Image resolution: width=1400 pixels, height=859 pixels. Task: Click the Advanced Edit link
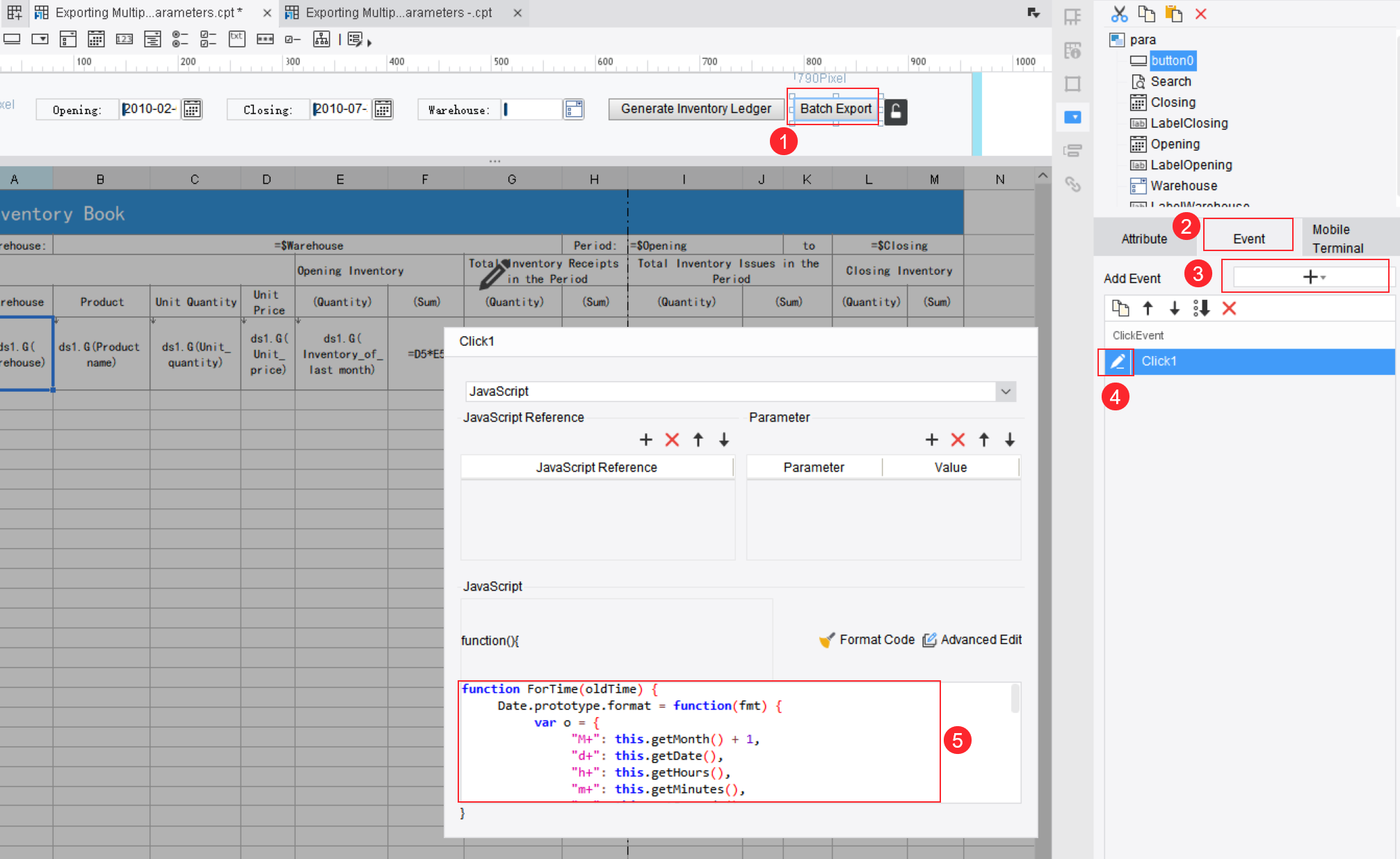coord(972,640)
